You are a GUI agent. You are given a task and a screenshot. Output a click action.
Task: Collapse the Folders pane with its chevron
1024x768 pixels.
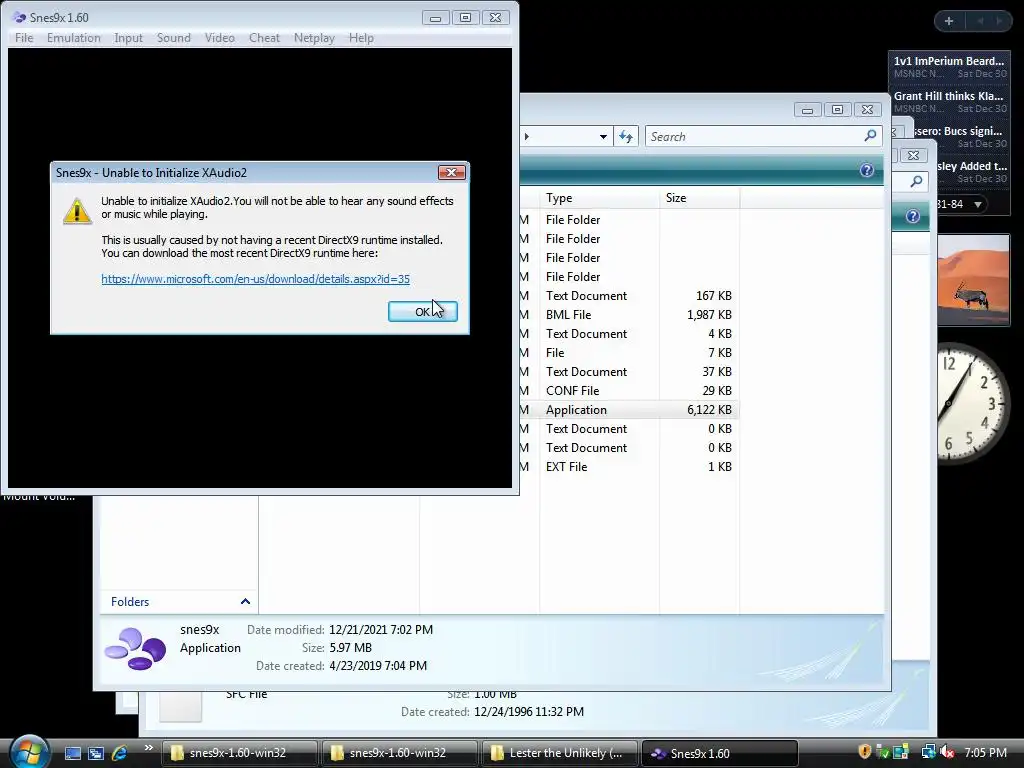pyautogui.click(x=246, y=601)
